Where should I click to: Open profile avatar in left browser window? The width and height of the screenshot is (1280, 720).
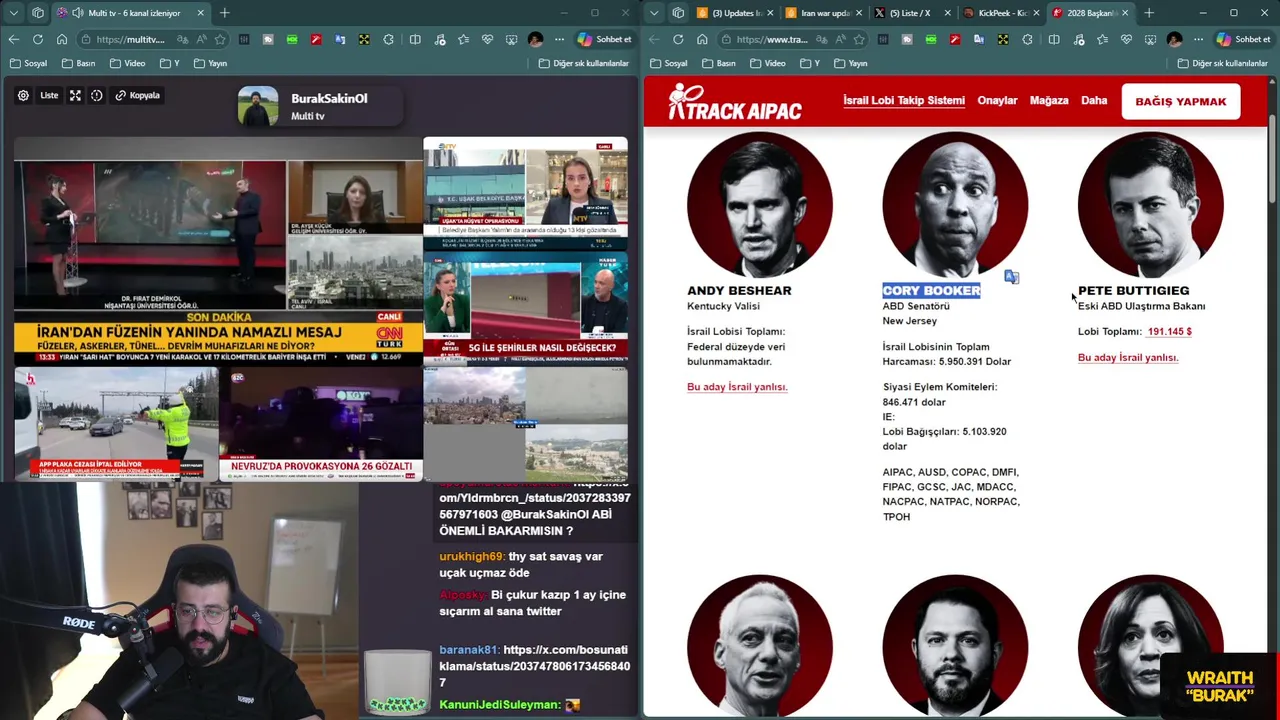click(x=535, y=39)
